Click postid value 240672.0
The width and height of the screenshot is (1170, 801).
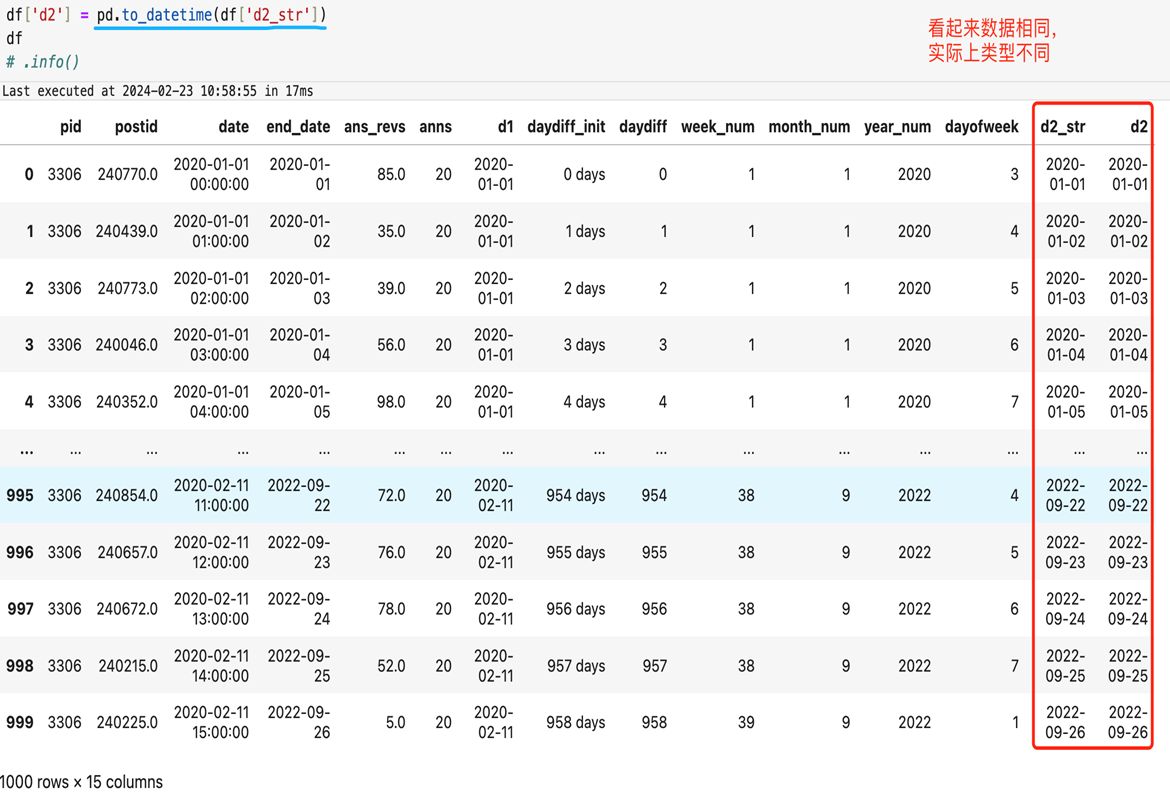point(128,609)
